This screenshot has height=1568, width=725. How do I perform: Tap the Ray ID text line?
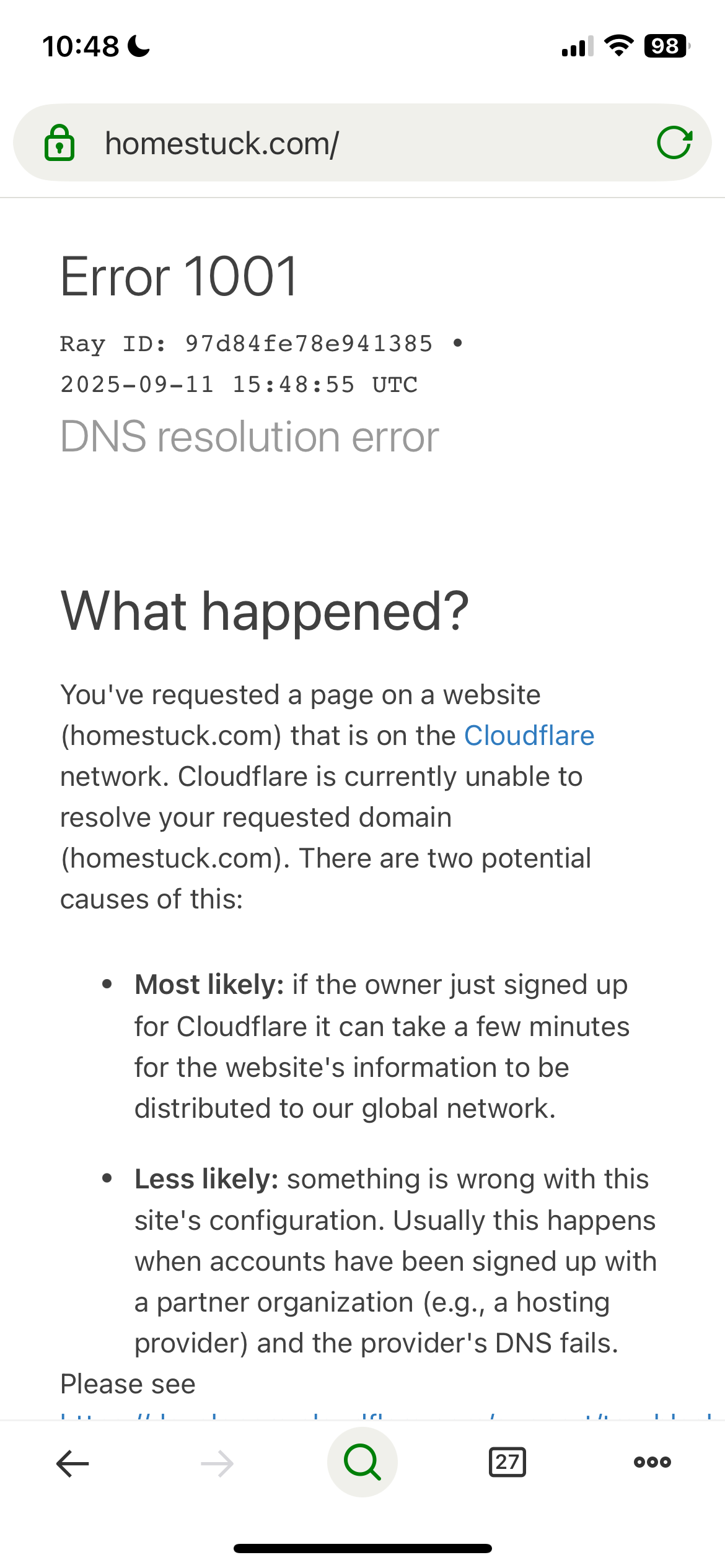[246, 344]
